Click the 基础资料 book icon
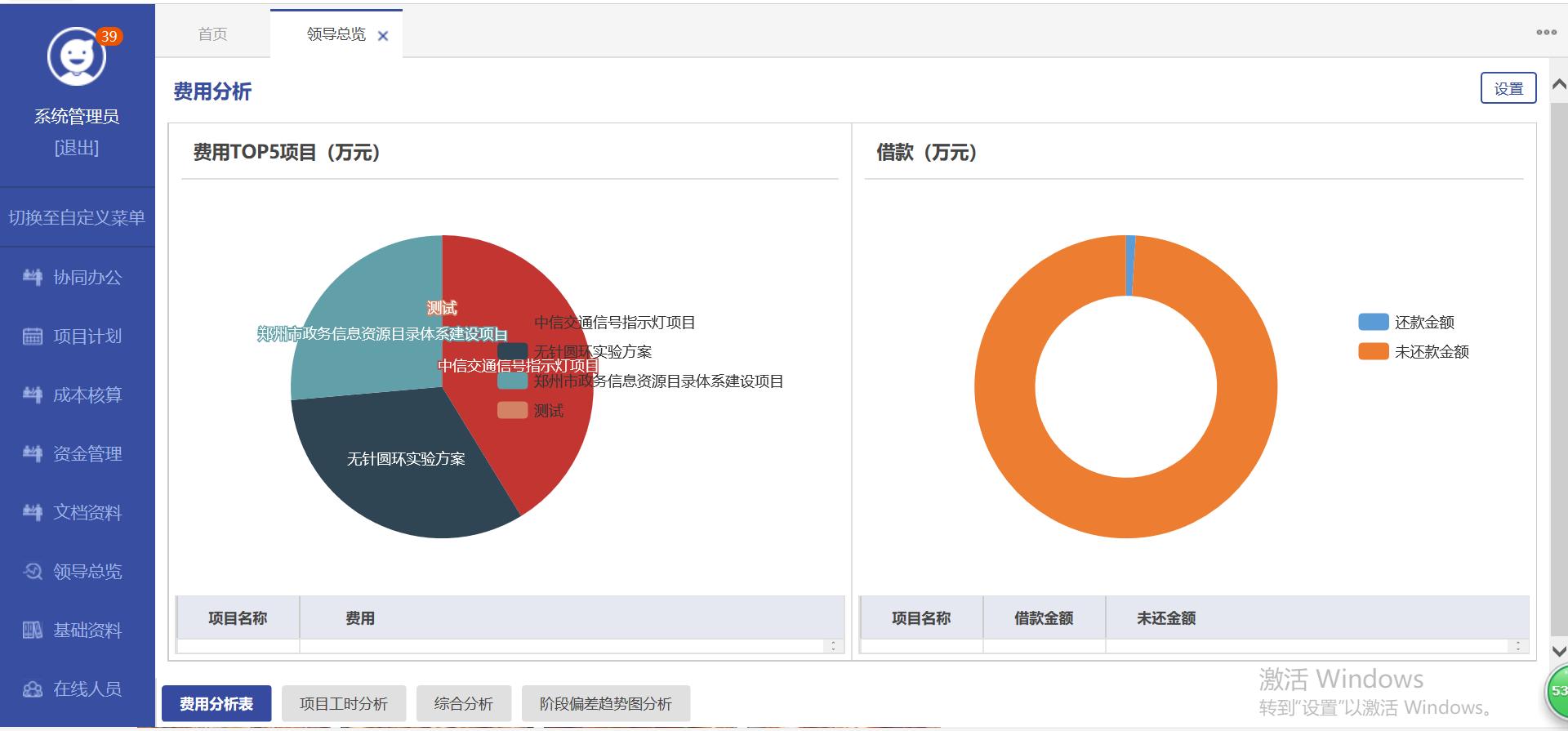This screenshot has width=1568, height=731. pos(33,631)
